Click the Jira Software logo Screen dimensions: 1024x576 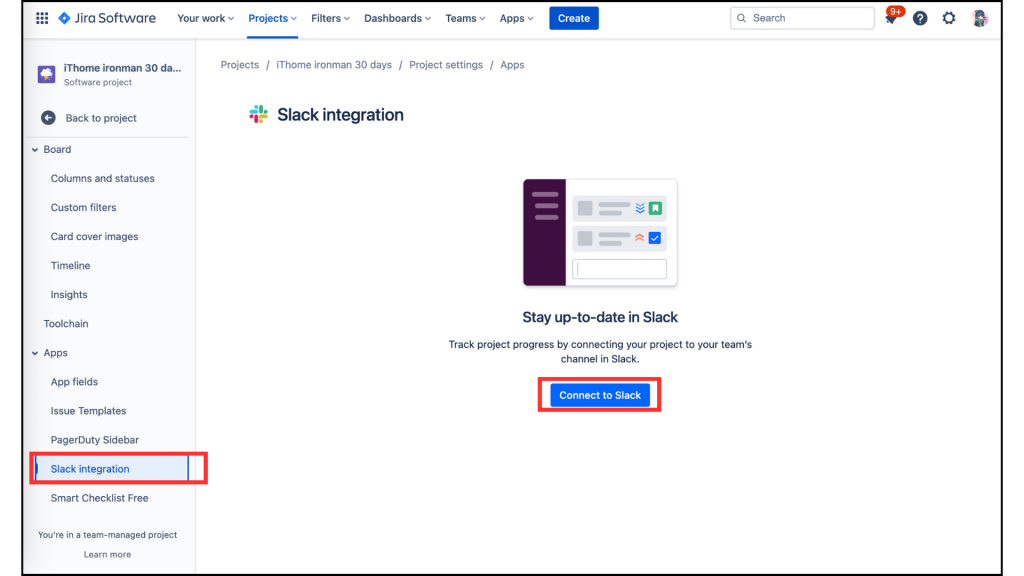107,18
